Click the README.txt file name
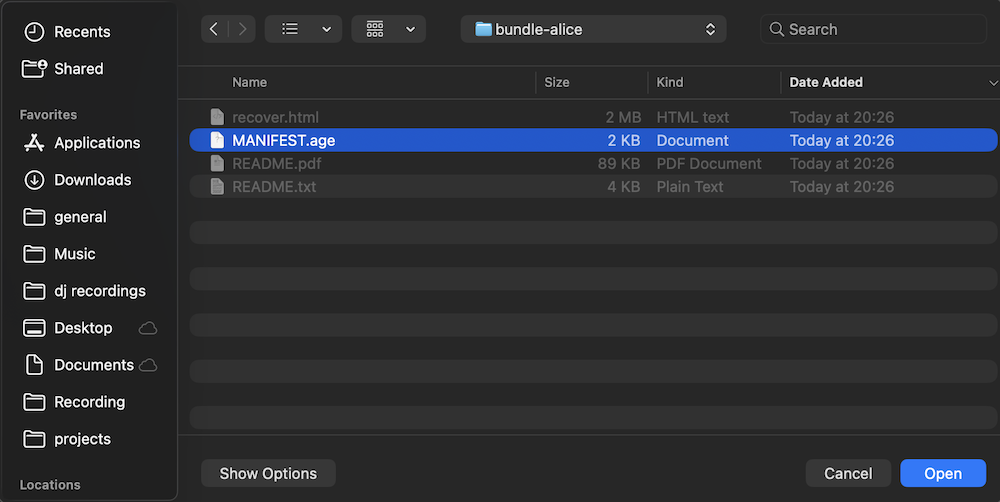The width and height of the screenshot is (1000, 502). 274,186
